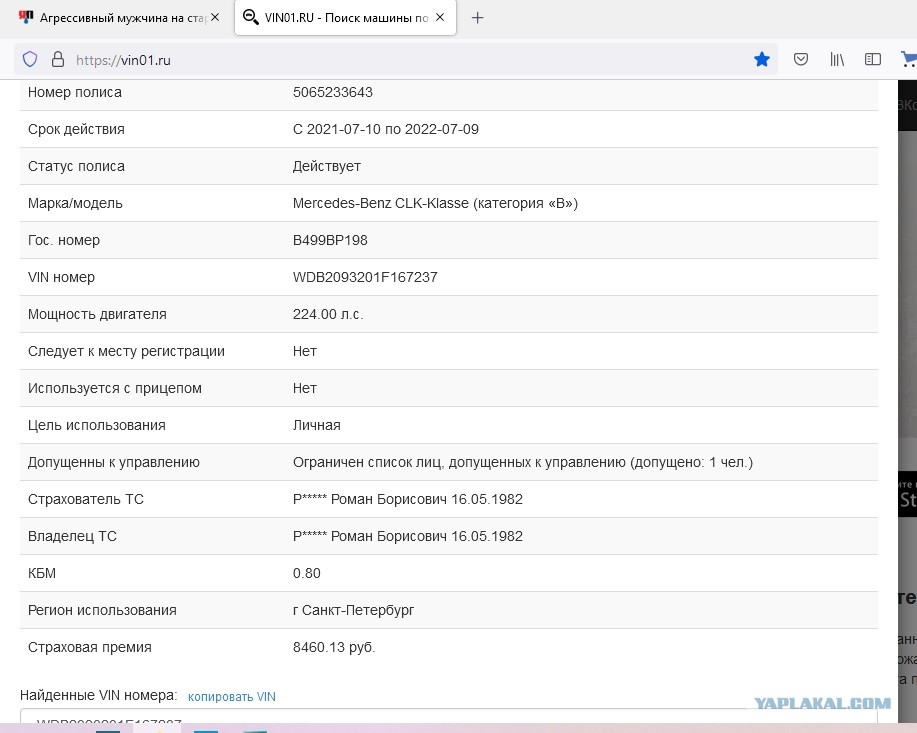The height and width of the screenshot is (733, 917).
Task: Select the VIN01.RU tab
Action: (x=345, y=18)
